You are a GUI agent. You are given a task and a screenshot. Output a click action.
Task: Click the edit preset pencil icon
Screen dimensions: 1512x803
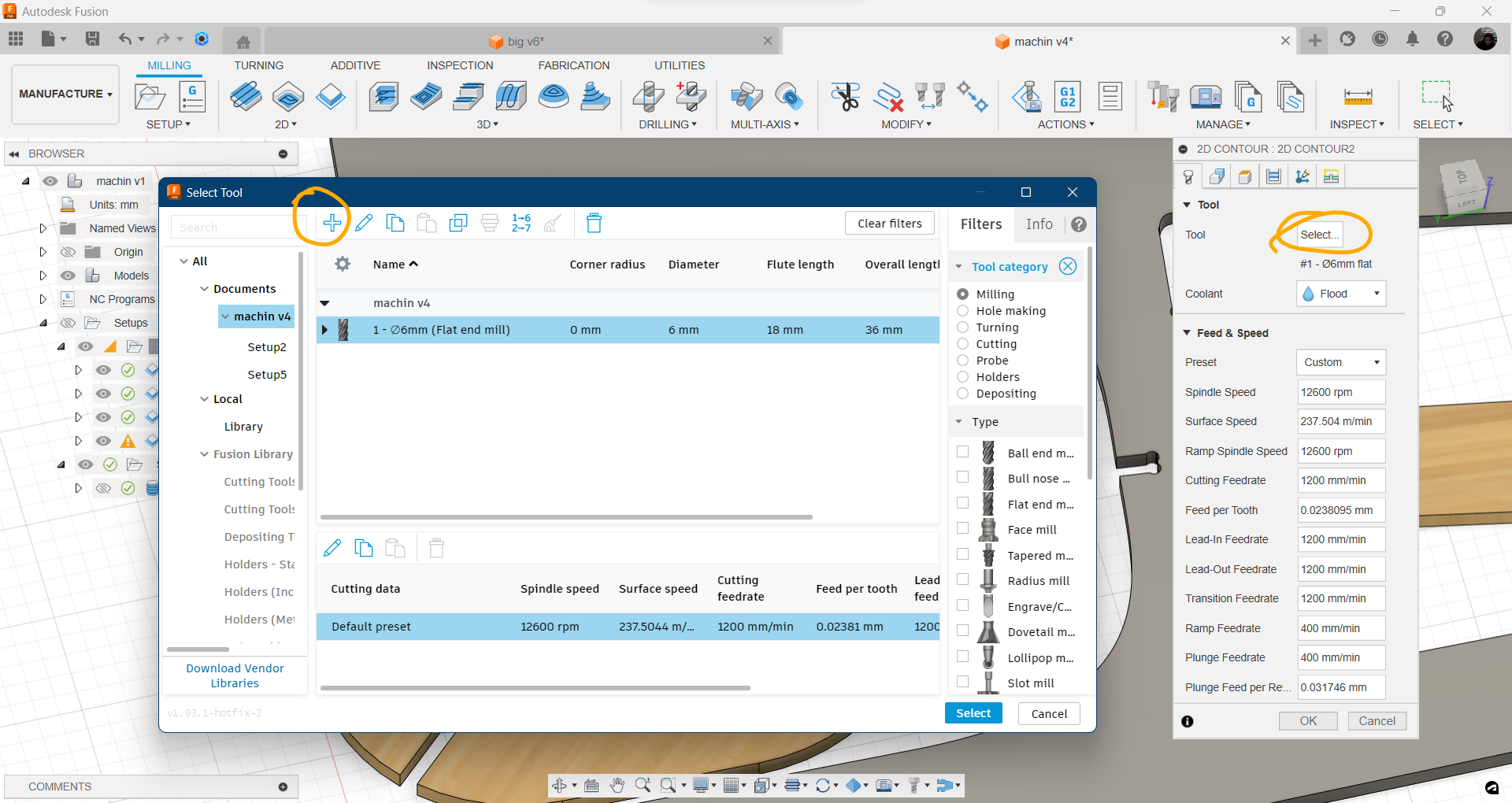(x=332, y=547)
